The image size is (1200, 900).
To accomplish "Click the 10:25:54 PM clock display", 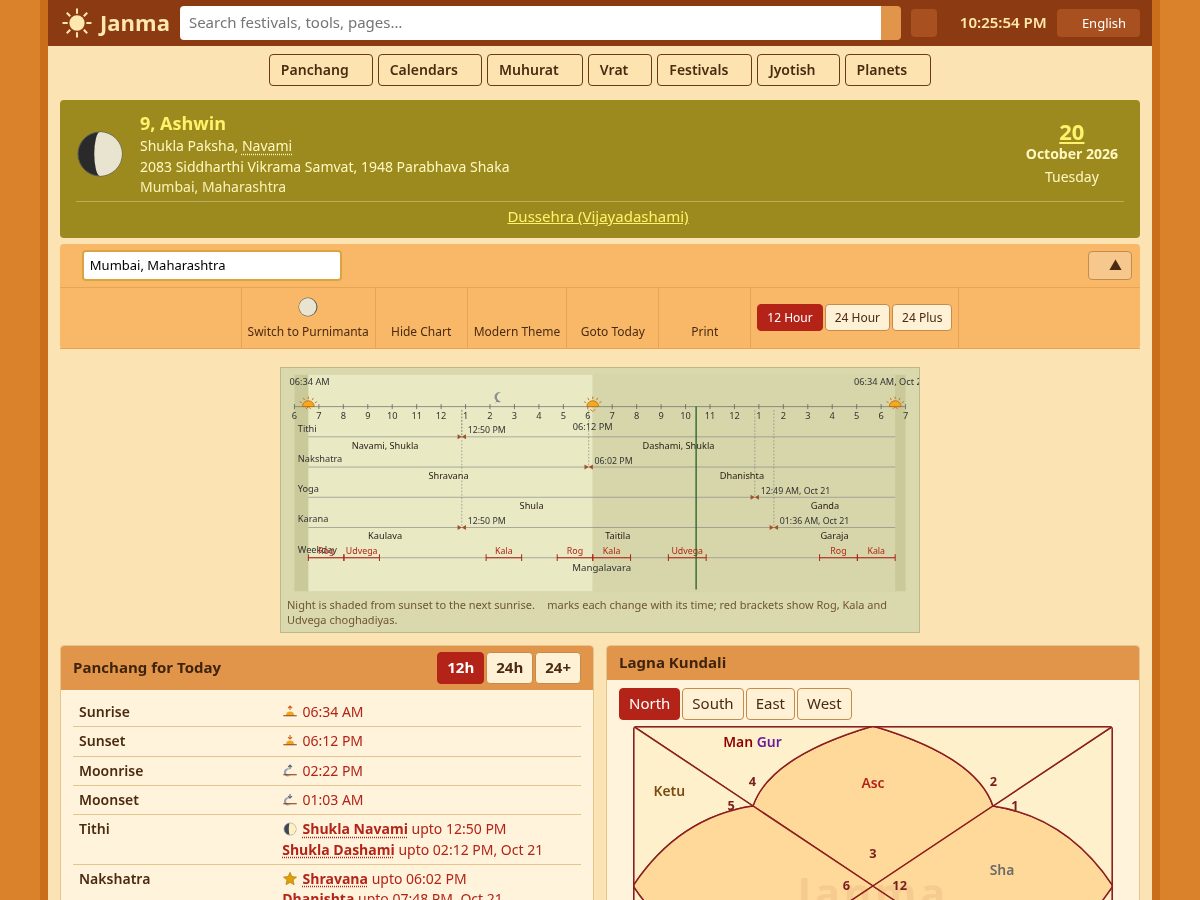I will coord(1003,23).
